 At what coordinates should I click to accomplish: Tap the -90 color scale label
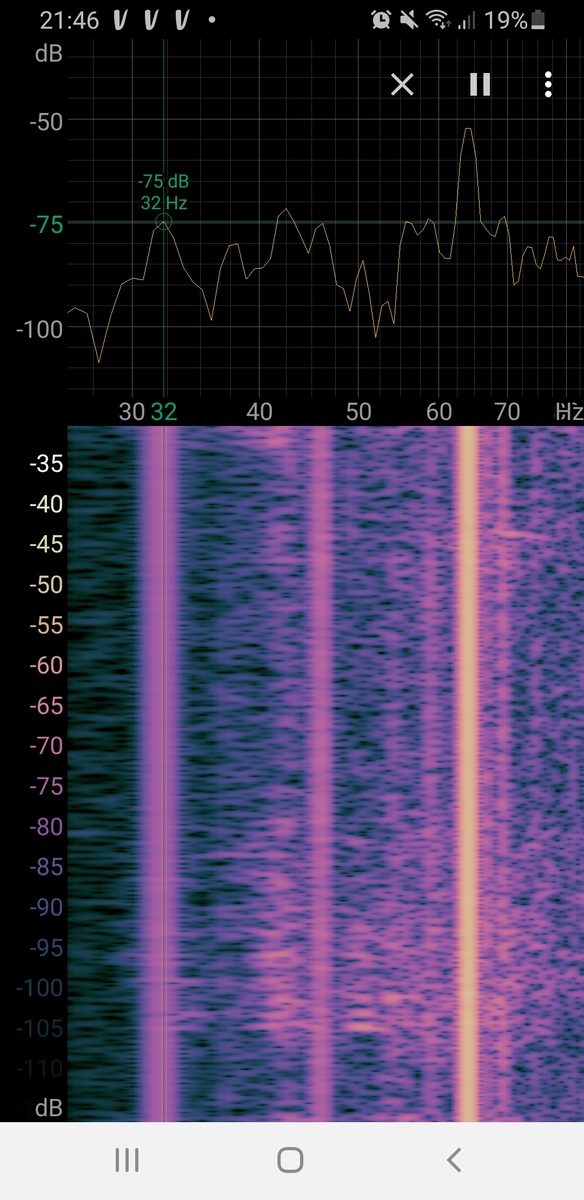pos(46,907)
